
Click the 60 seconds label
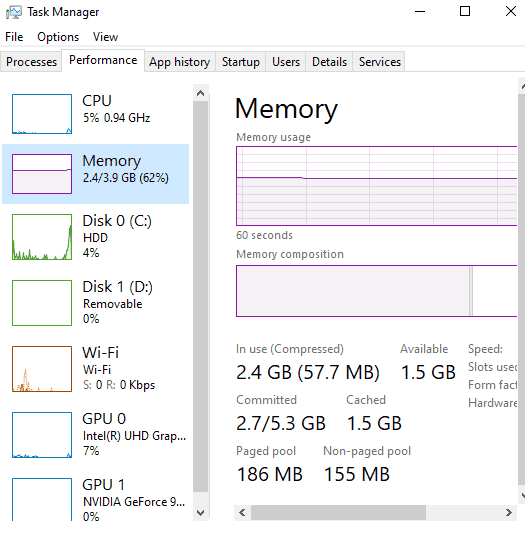264,235
